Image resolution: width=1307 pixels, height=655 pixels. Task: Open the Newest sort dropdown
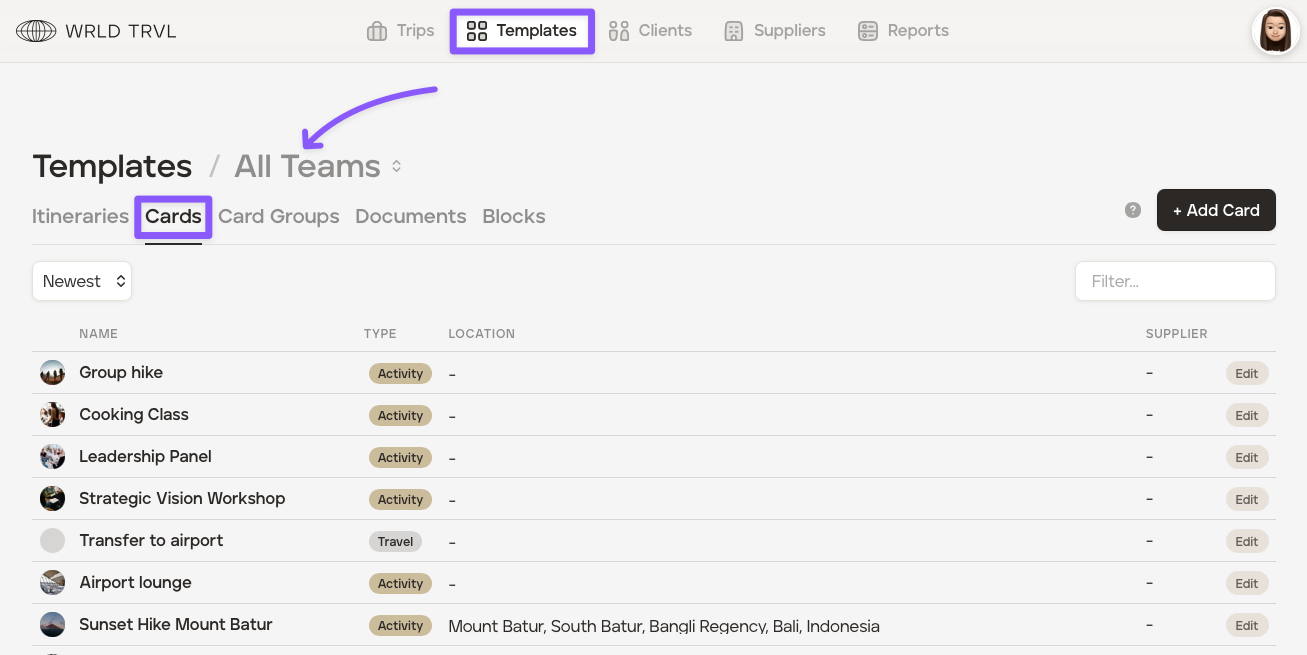82,281
